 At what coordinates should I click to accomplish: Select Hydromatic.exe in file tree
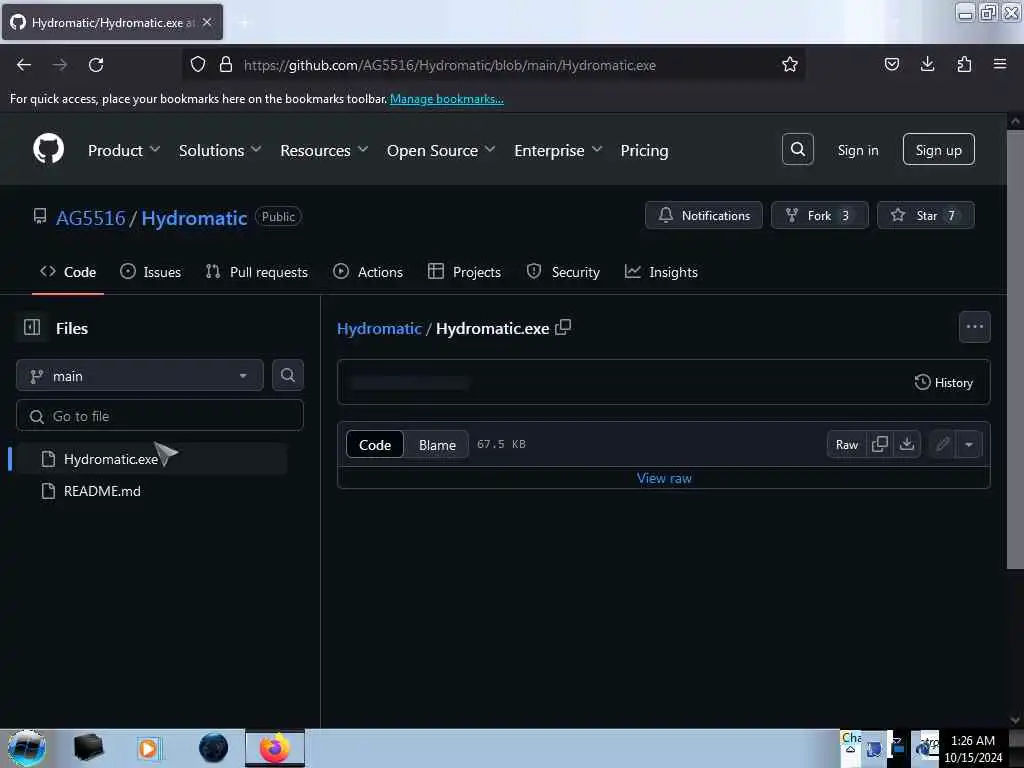tap(152, 459)
